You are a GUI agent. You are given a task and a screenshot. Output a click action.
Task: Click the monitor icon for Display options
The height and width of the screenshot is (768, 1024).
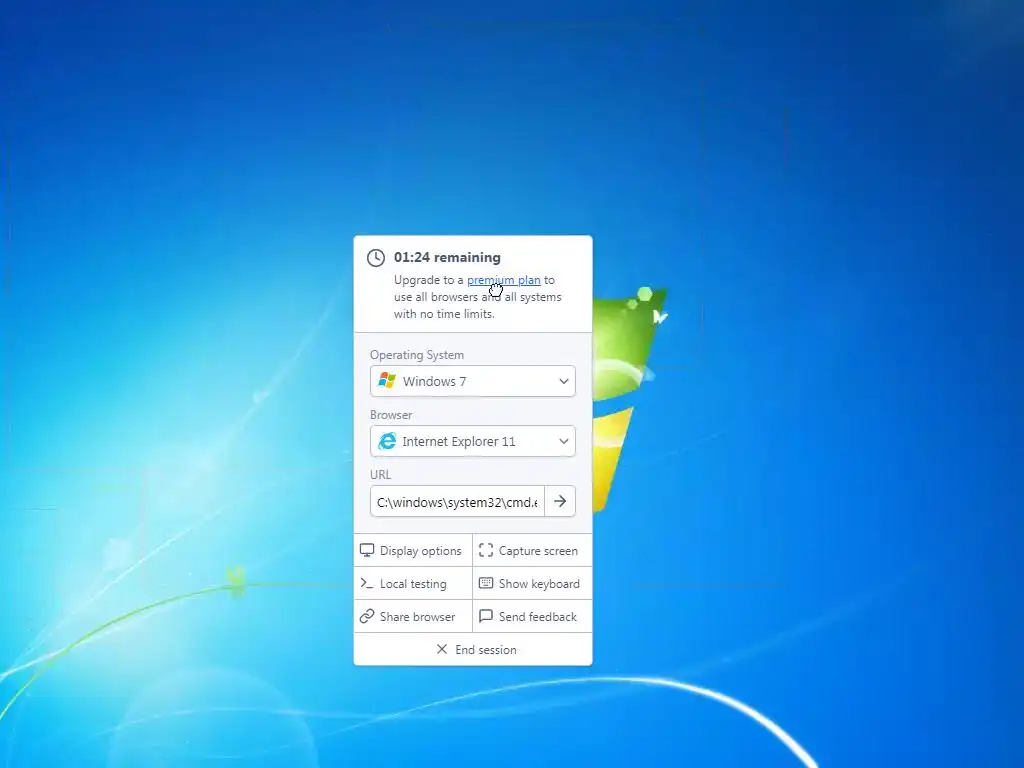click(x=367, y=551)
